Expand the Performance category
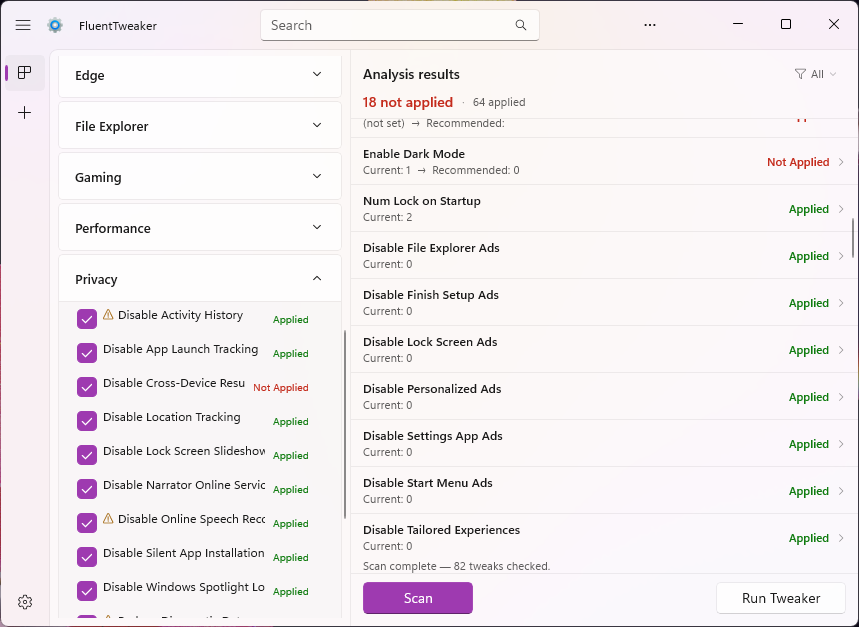 tap(200, 228)
